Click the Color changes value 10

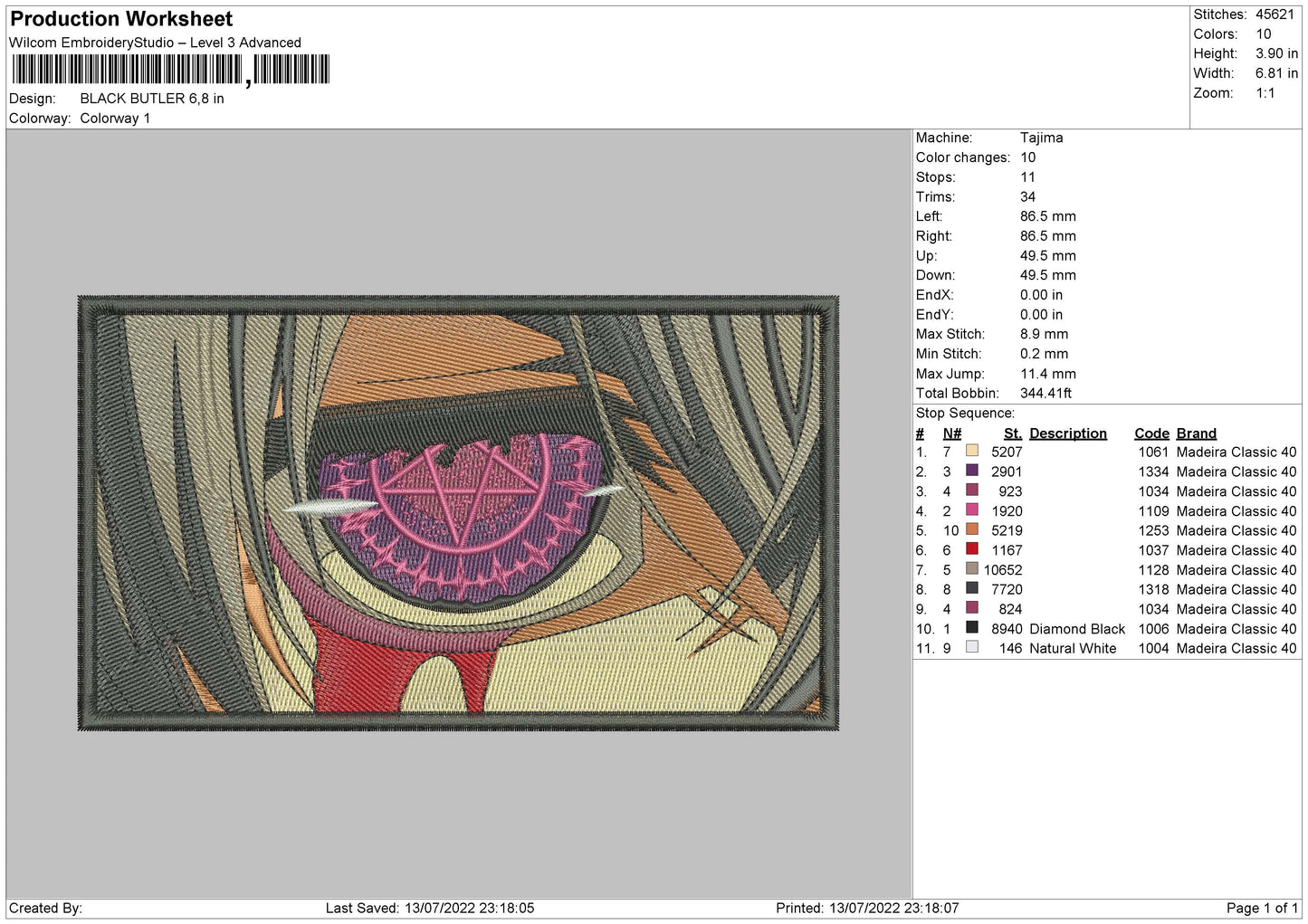click(1028, 157)
